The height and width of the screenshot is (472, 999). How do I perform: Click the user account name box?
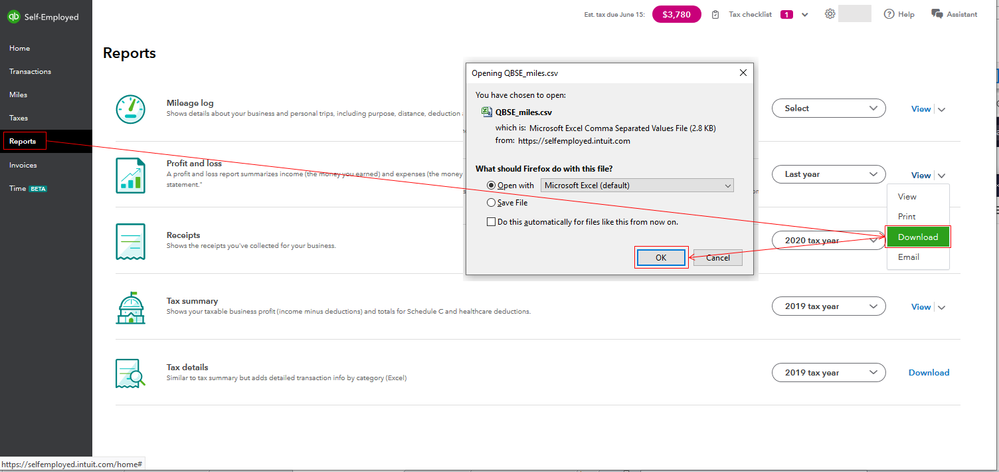pyautogui.click(x=854, y=14)
